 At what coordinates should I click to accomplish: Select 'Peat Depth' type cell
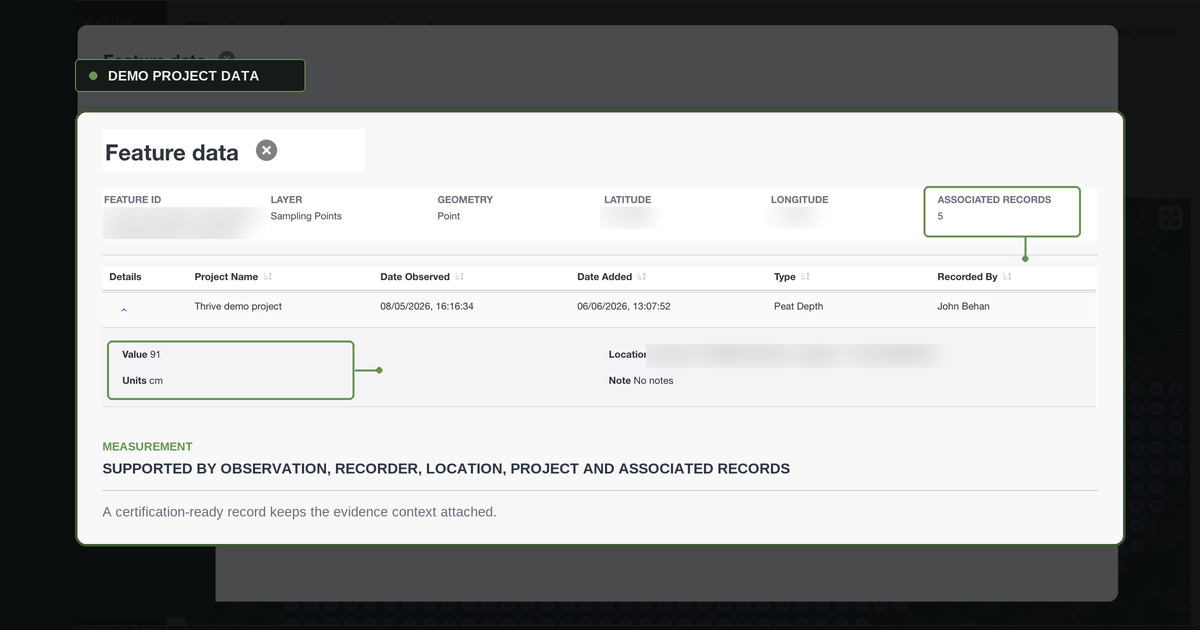pos(798,307)
